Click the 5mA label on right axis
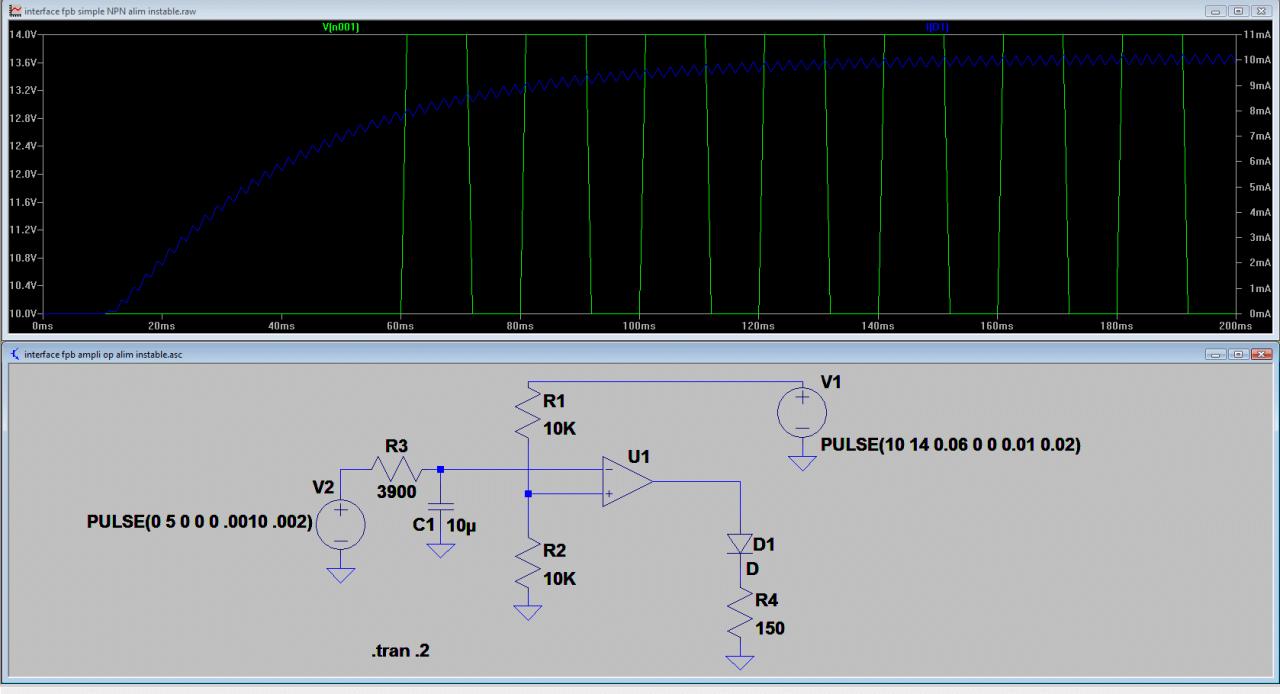This screenshot has width=1280, height=694. point(1259,187)
